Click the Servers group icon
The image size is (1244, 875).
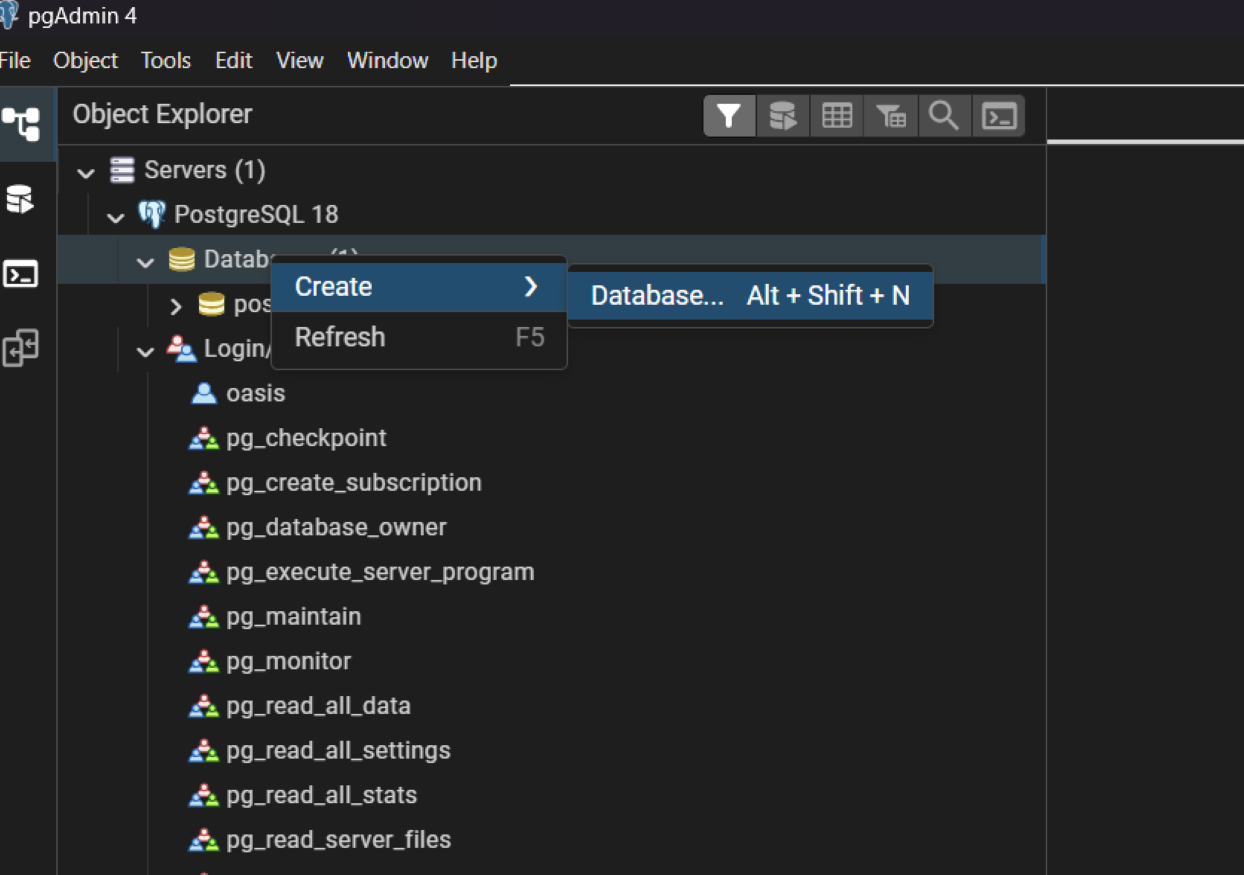[122, 170]
